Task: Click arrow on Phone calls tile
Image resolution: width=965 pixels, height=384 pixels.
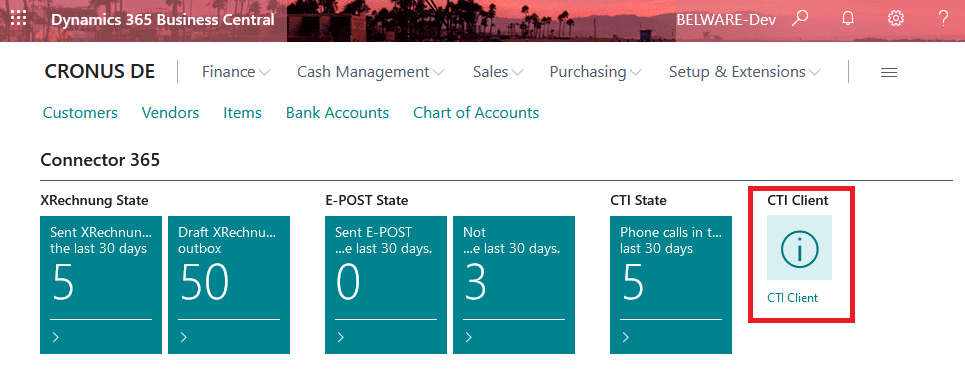Action: pyautogui.click(x=625, y=337)
